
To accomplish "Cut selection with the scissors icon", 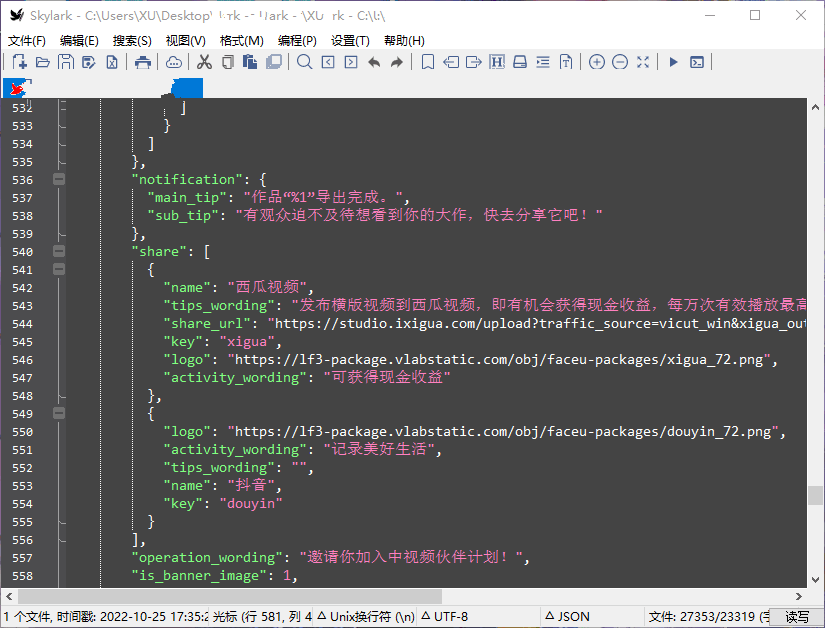I will (204, 62).
